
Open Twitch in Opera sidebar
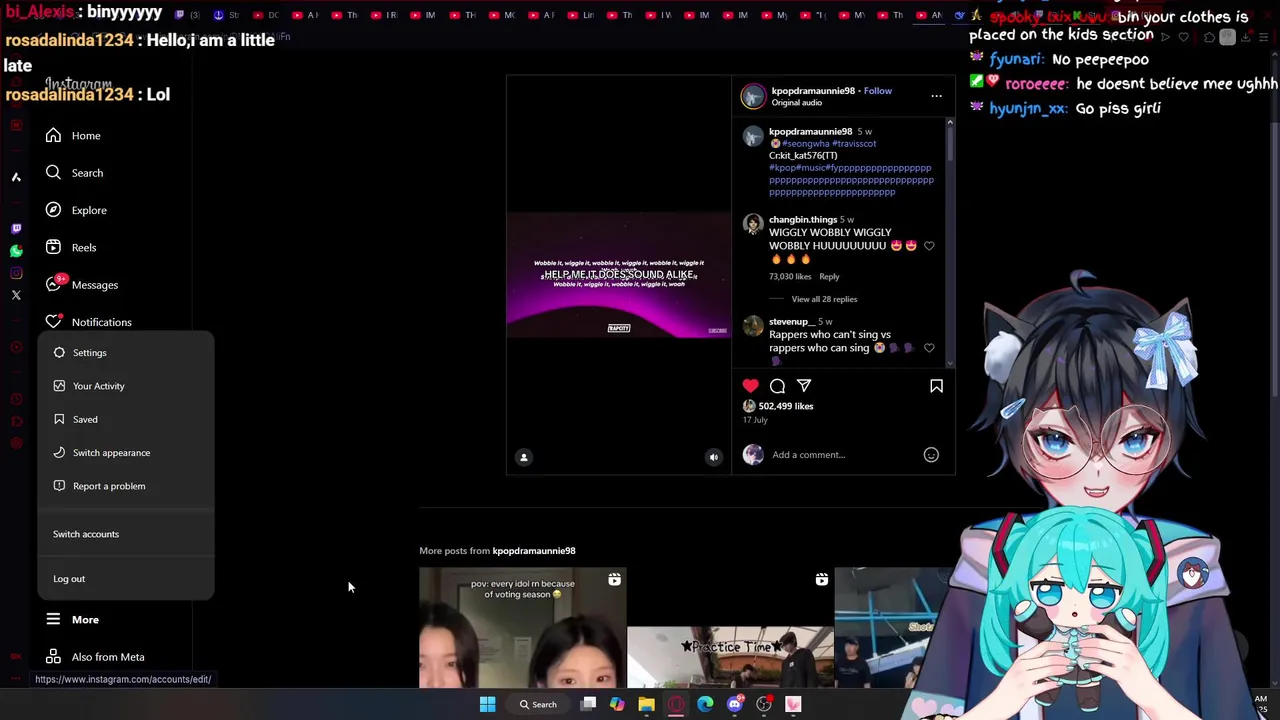pos(16,229)
